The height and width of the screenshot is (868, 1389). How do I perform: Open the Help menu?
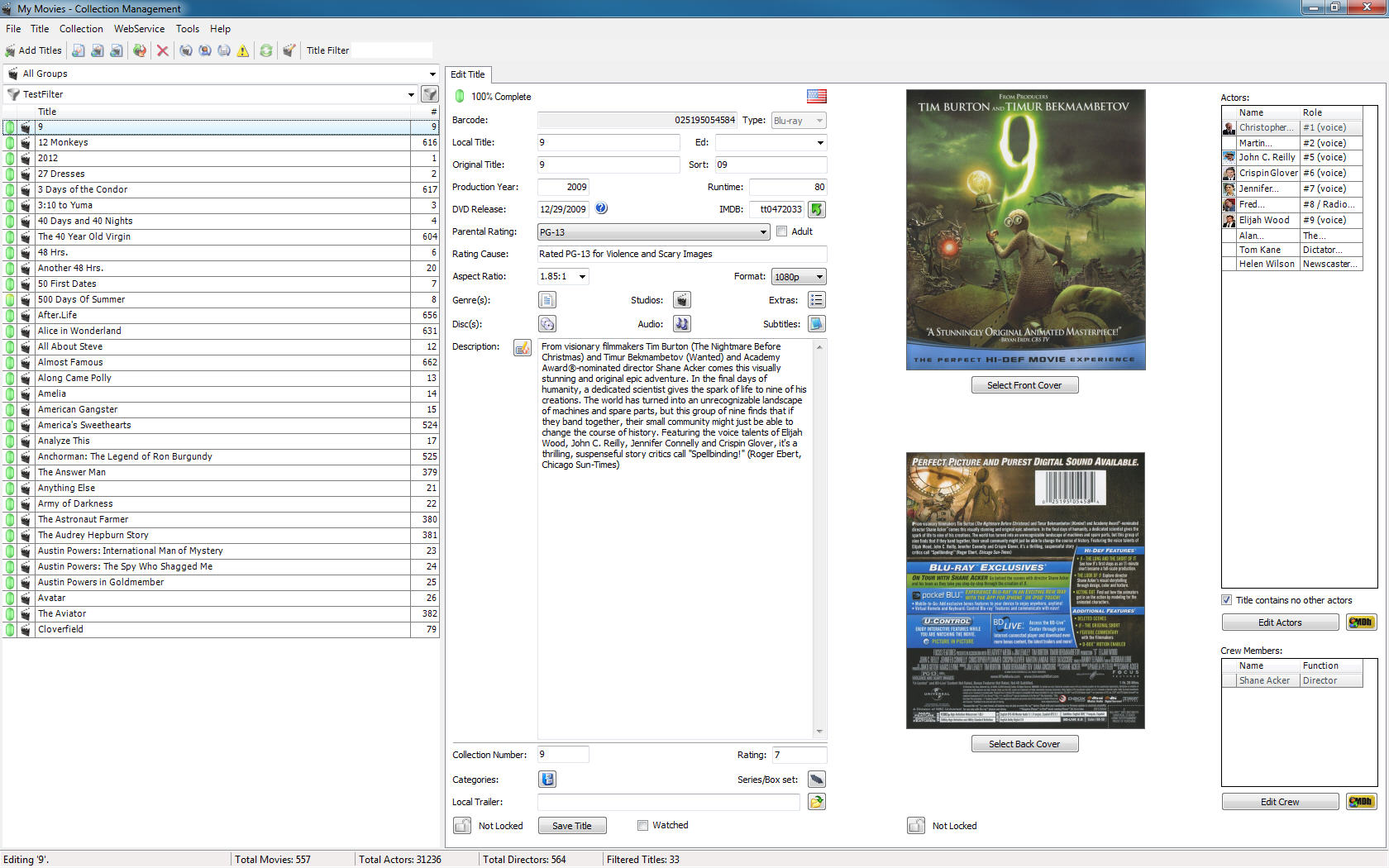[x=220, y=29]
